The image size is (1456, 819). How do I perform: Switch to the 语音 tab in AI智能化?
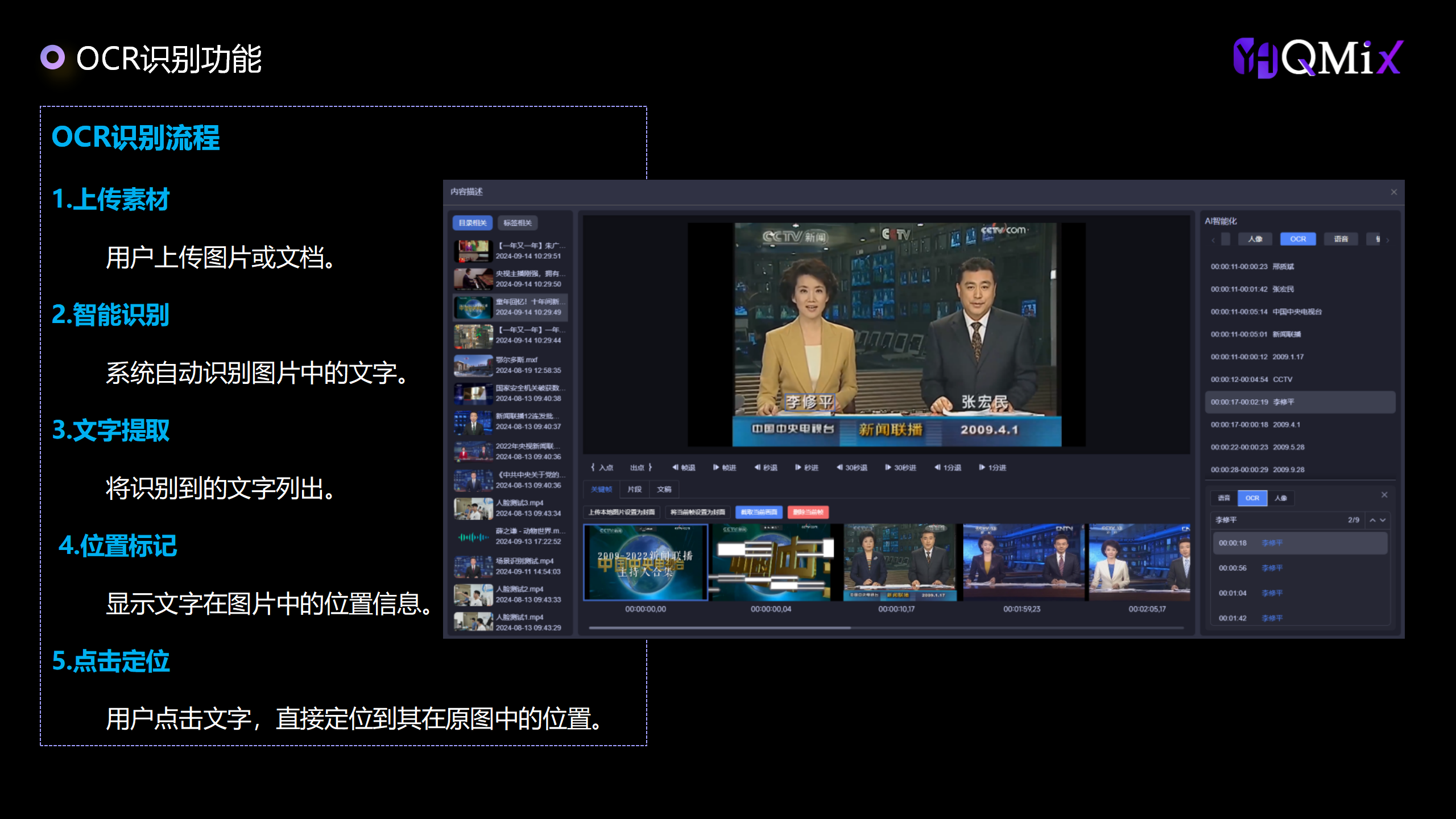coord(1341,239)
